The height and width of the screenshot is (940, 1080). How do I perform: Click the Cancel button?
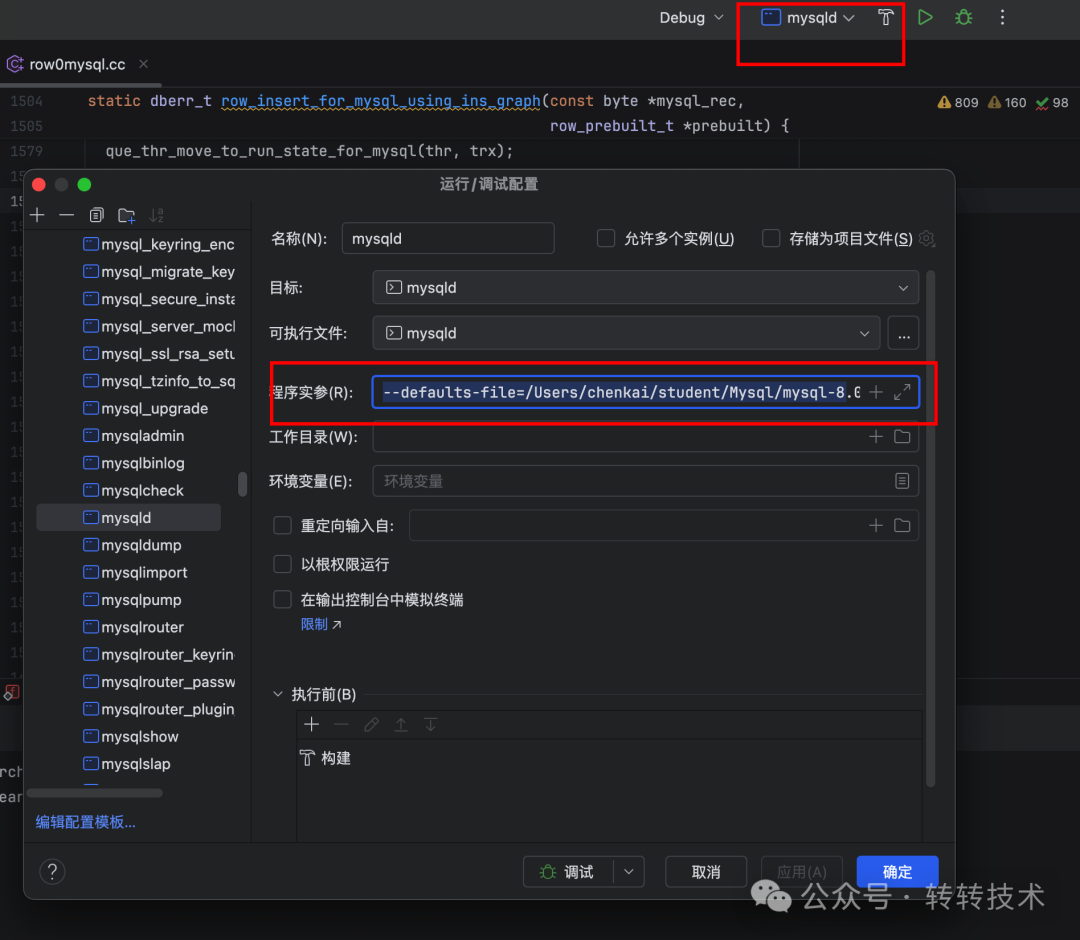click(706, 872)
